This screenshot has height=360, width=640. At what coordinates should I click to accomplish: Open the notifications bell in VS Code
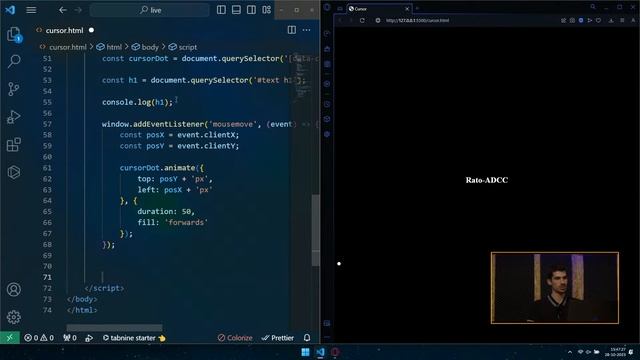coord(307,338)
